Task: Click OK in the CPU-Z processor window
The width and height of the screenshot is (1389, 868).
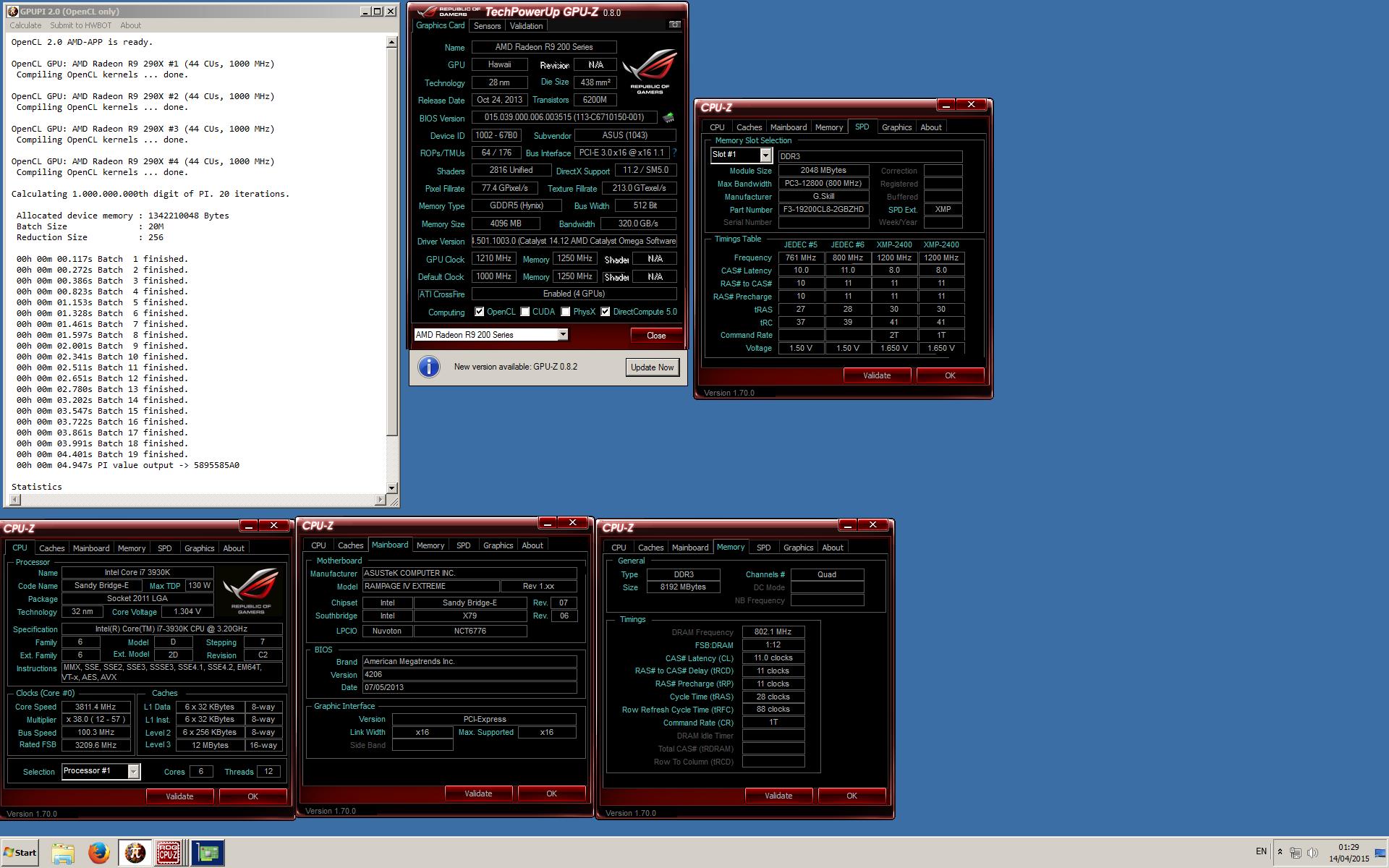Action: point(252,796)
